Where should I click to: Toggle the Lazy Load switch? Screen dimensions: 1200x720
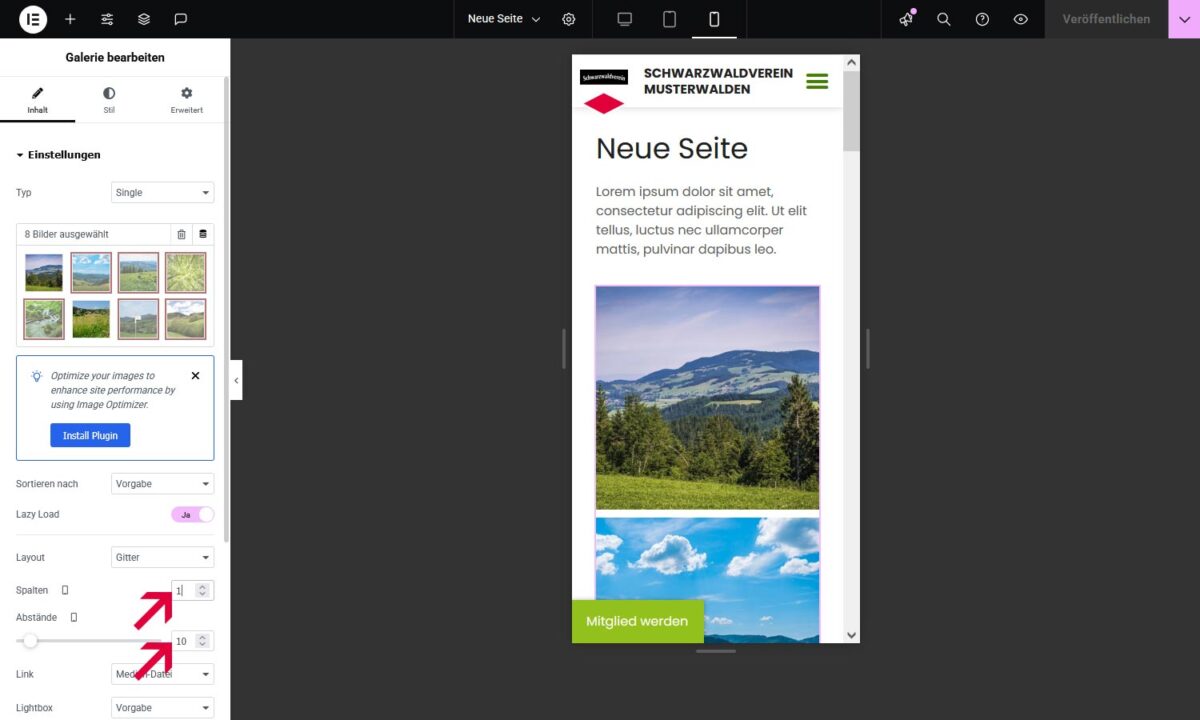(x=193, y=514)
